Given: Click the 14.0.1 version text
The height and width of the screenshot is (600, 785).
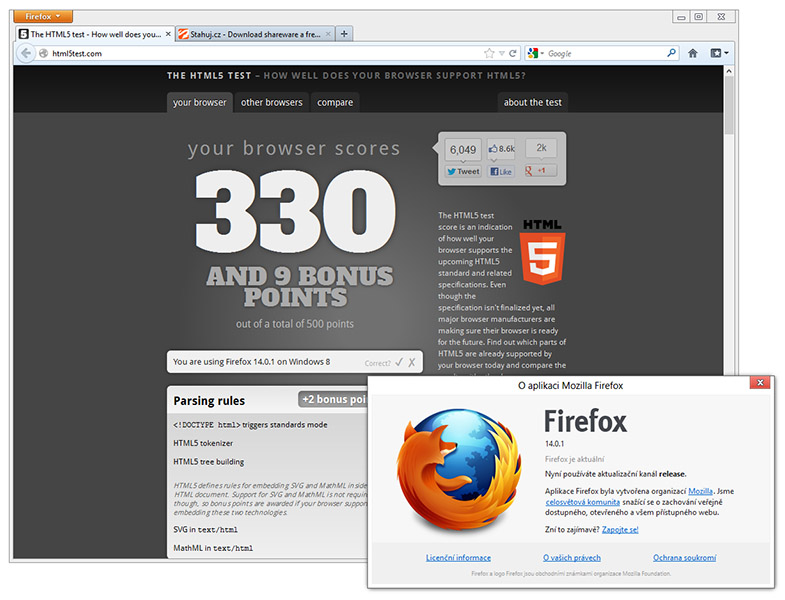Looking at the screenshot, I should point(554,444).
